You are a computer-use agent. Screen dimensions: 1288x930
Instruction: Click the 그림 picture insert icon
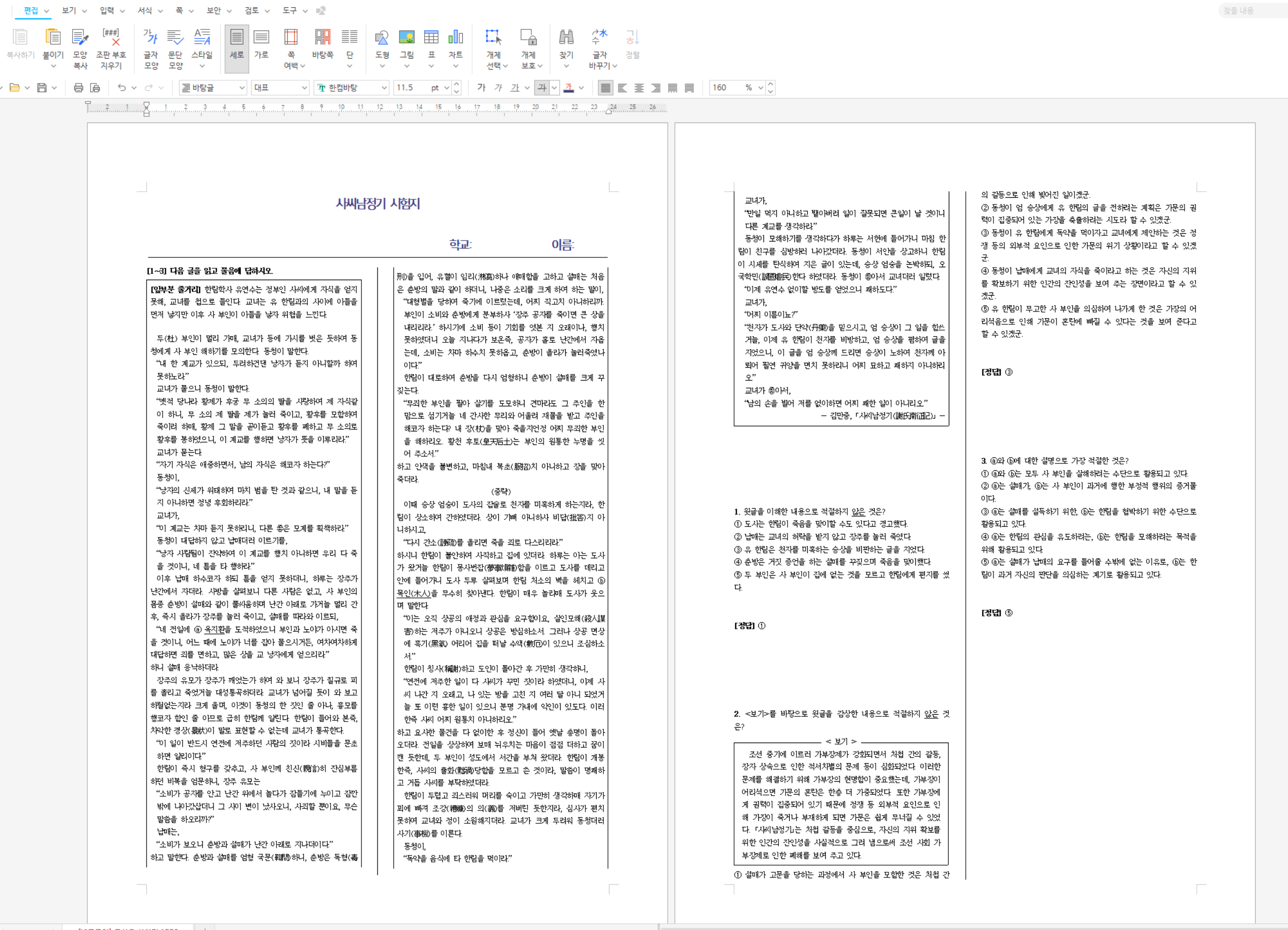point(407,38)
